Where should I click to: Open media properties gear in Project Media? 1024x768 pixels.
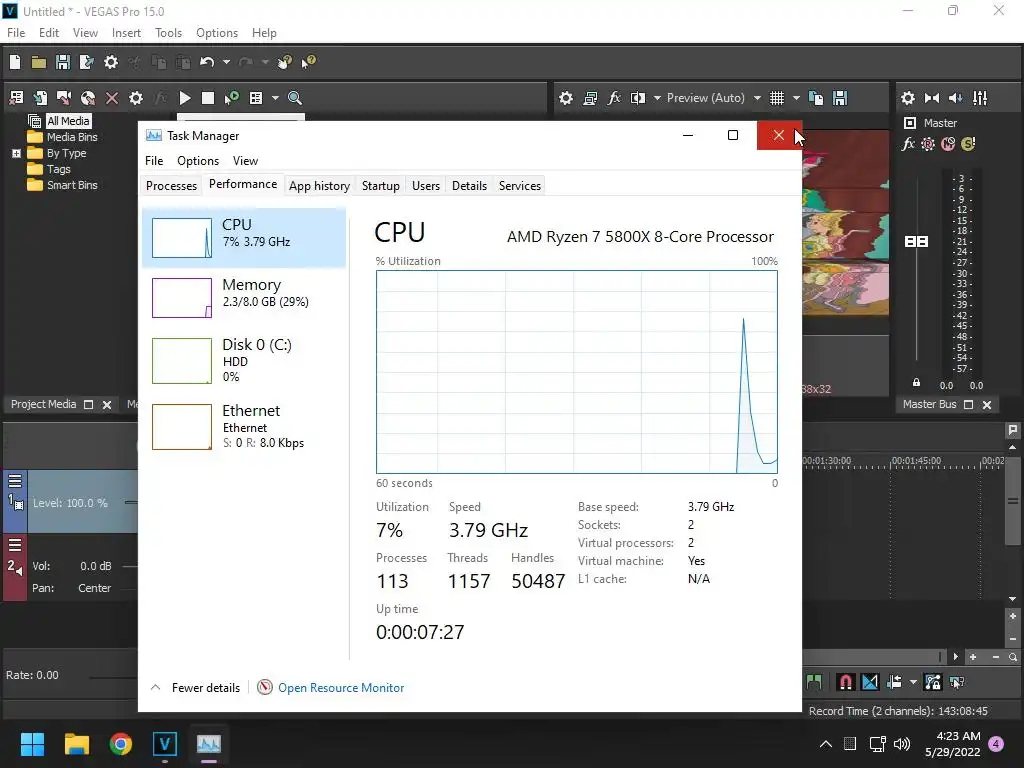136,98
